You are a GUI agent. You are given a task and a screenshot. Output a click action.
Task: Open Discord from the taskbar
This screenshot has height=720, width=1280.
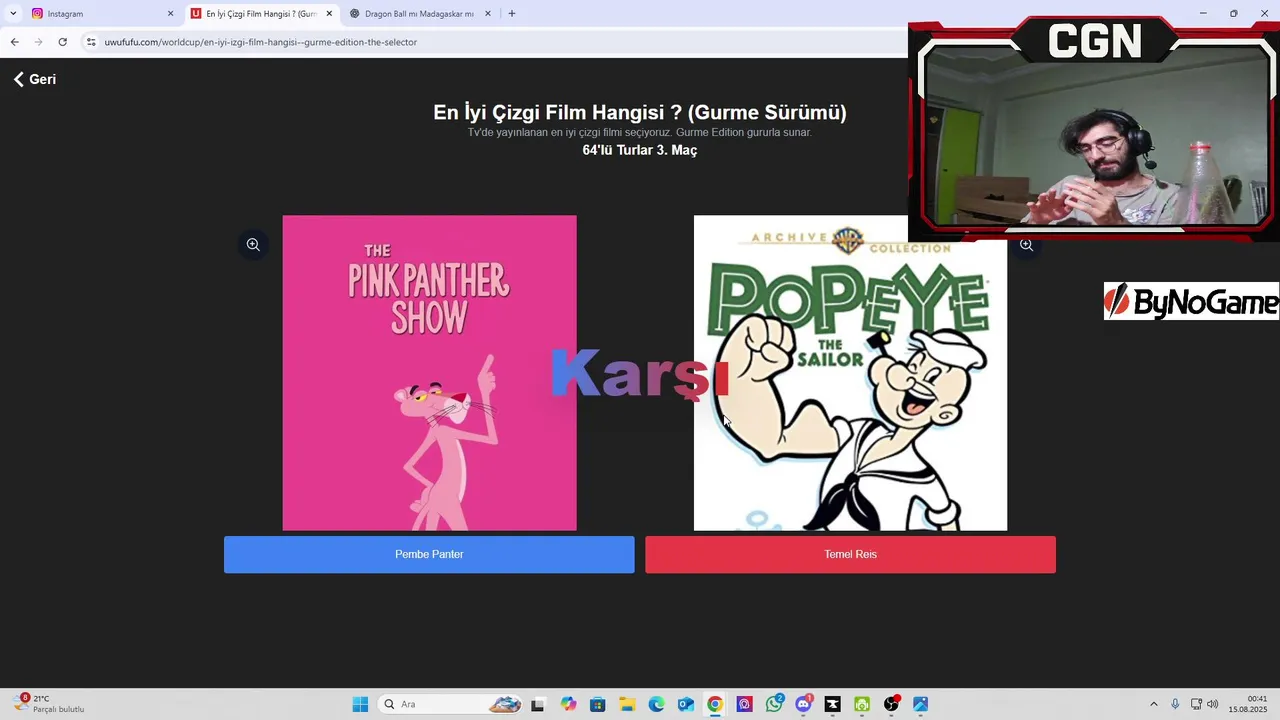pyautogui.click(x=803, y=704)
